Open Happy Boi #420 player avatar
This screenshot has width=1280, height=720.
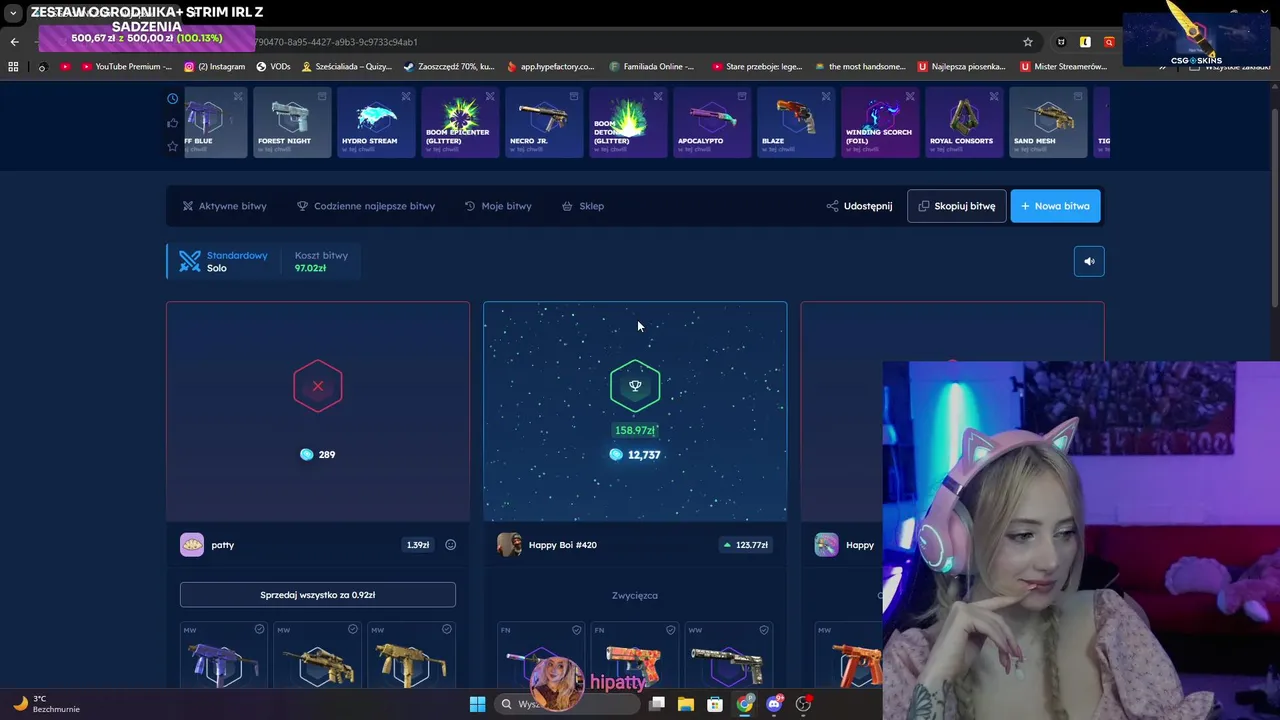click(509, 545)
